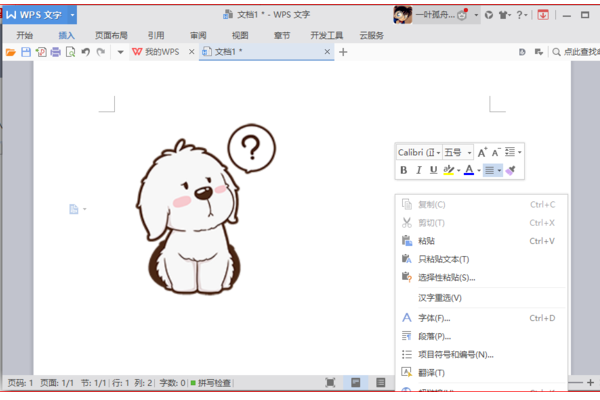Add a new document tab with plus
This screenshot has height=400, width=600.
coord(344,51)
